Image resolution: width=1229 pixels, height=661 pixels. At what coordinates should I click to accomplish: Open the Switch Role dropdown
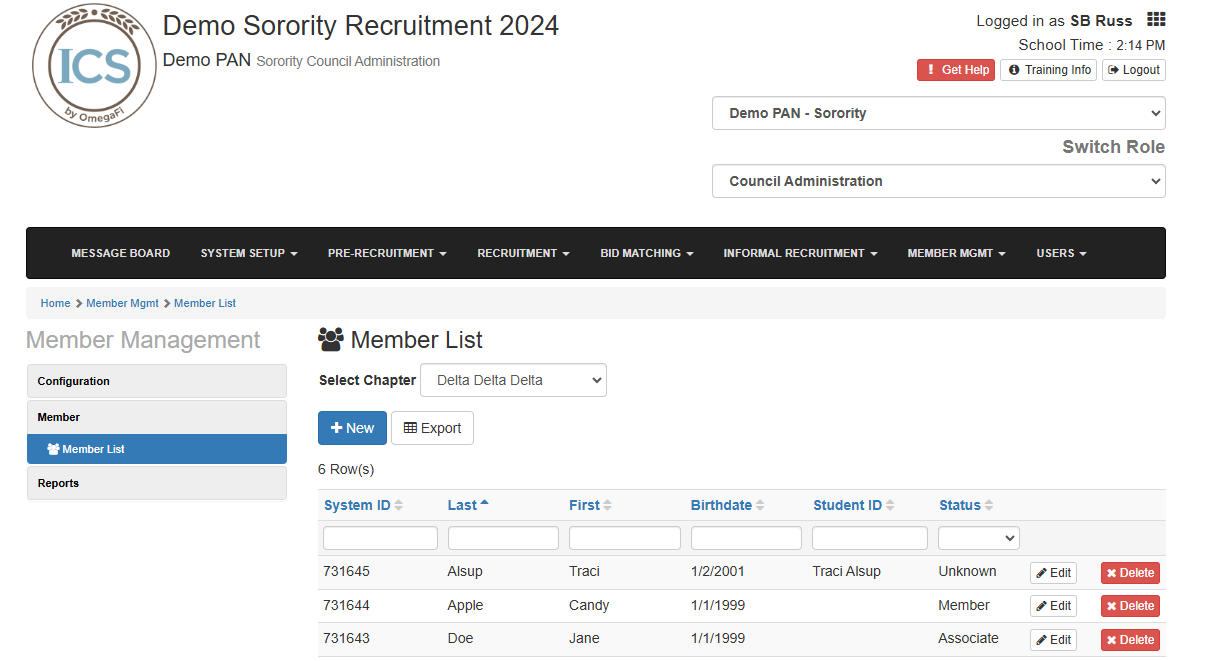coord(938,181)
